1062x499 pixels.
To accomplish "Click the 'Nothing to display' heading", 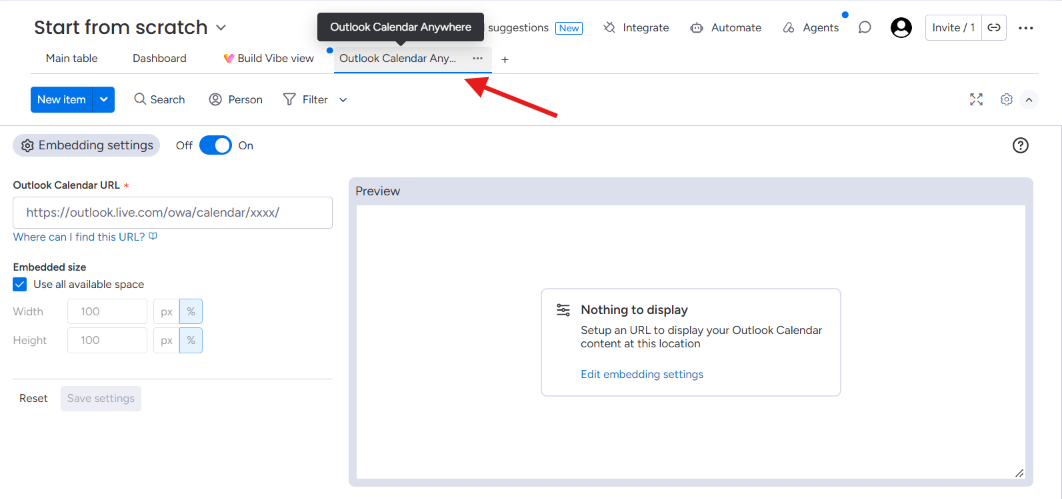I will coord(635,310).
